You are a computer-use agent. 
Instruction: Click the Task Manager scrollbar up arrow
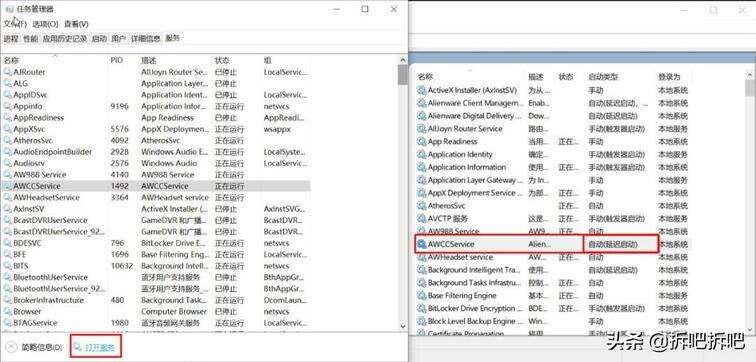click(x=403, y=60)
